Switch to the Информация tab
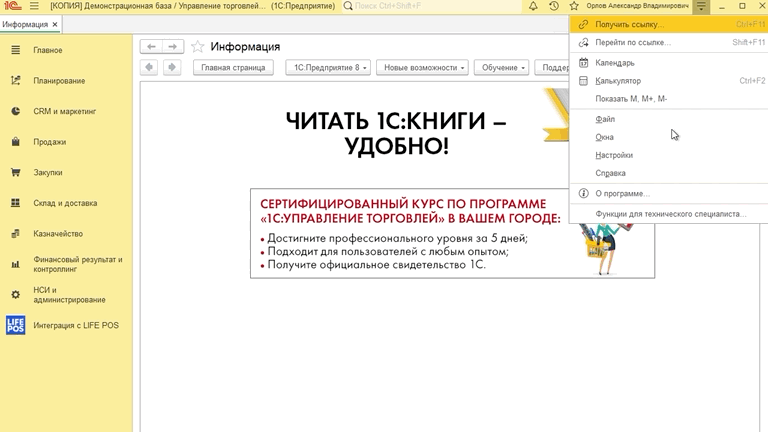The image size is (768, 432). (25, 24)
